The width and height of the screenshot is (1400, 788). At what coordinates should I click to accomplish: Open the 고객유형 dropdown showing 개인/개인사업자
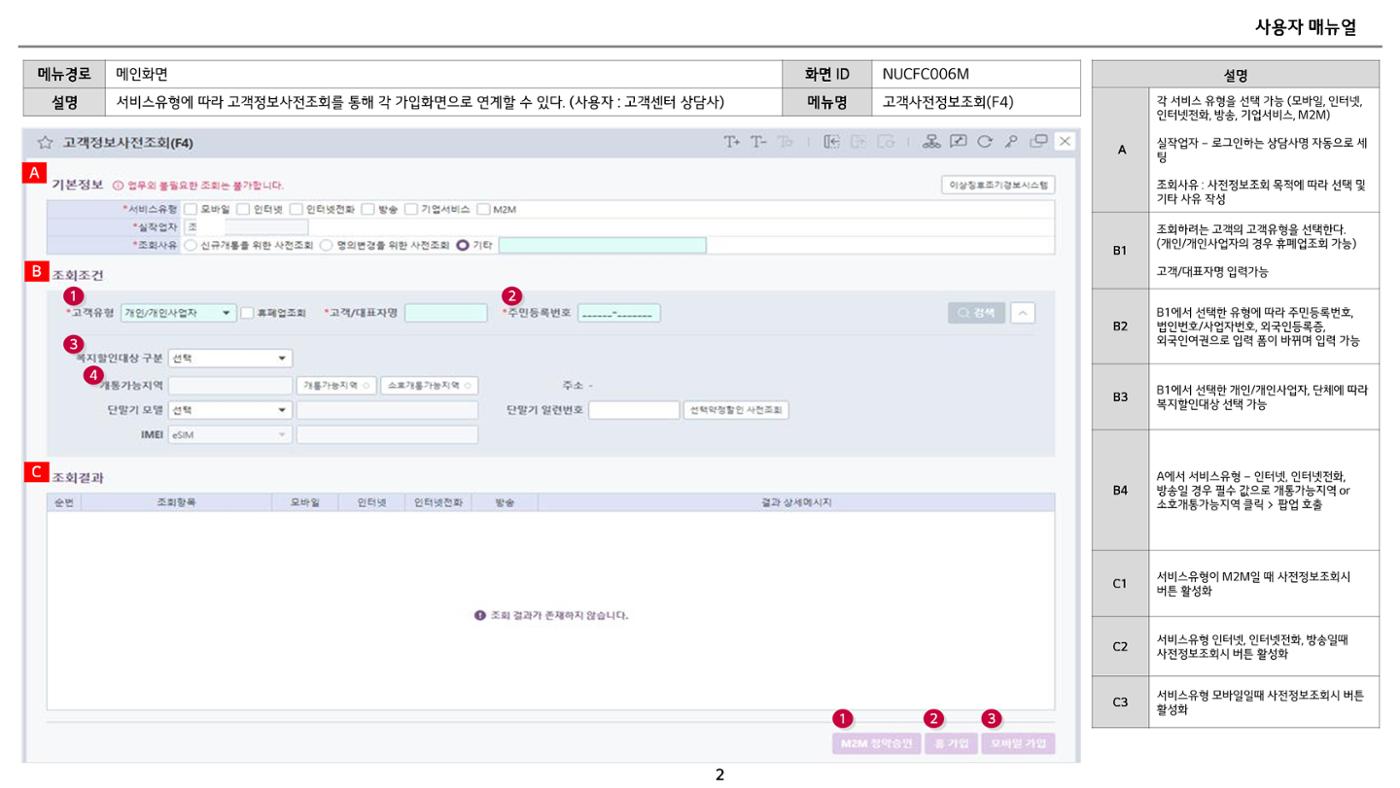[178, 313]
